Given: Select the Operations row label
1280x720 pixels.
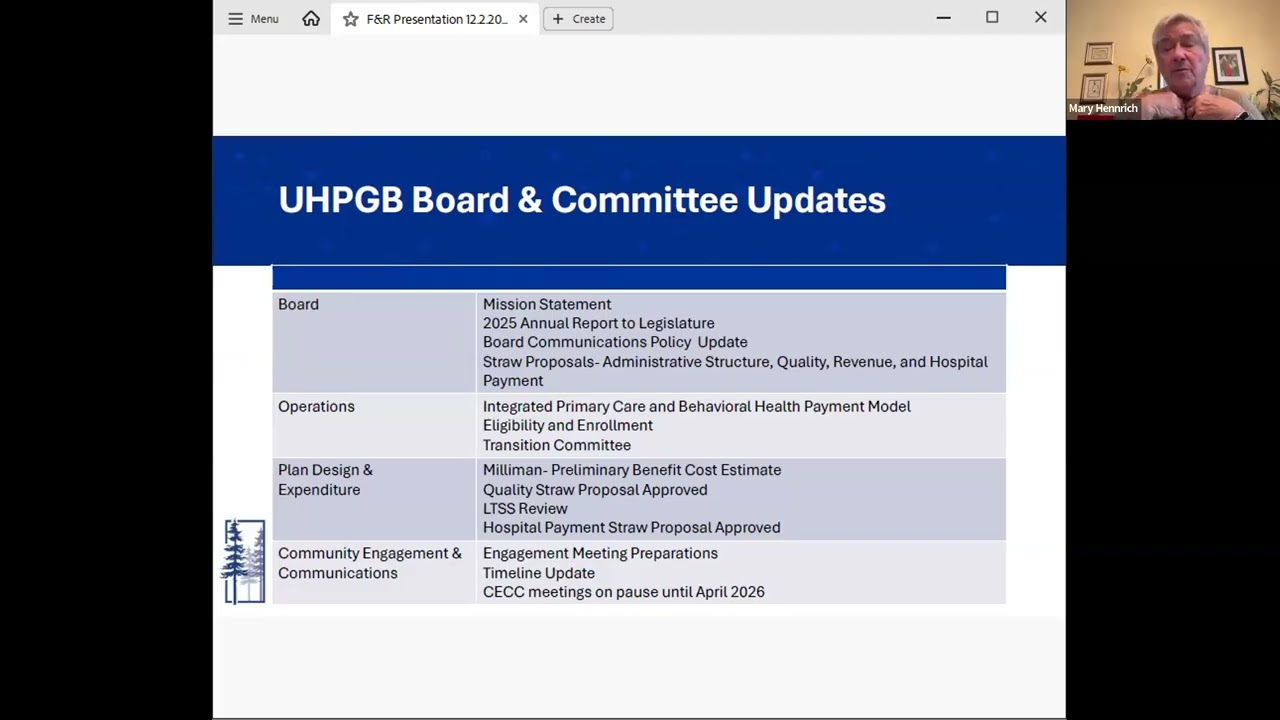Looking at the screenshot, I should coord(316,406).
